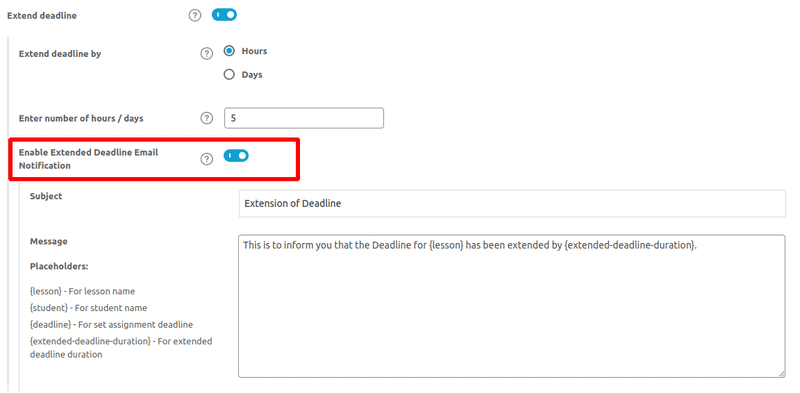Select the Hours radio button

(229, 51)
